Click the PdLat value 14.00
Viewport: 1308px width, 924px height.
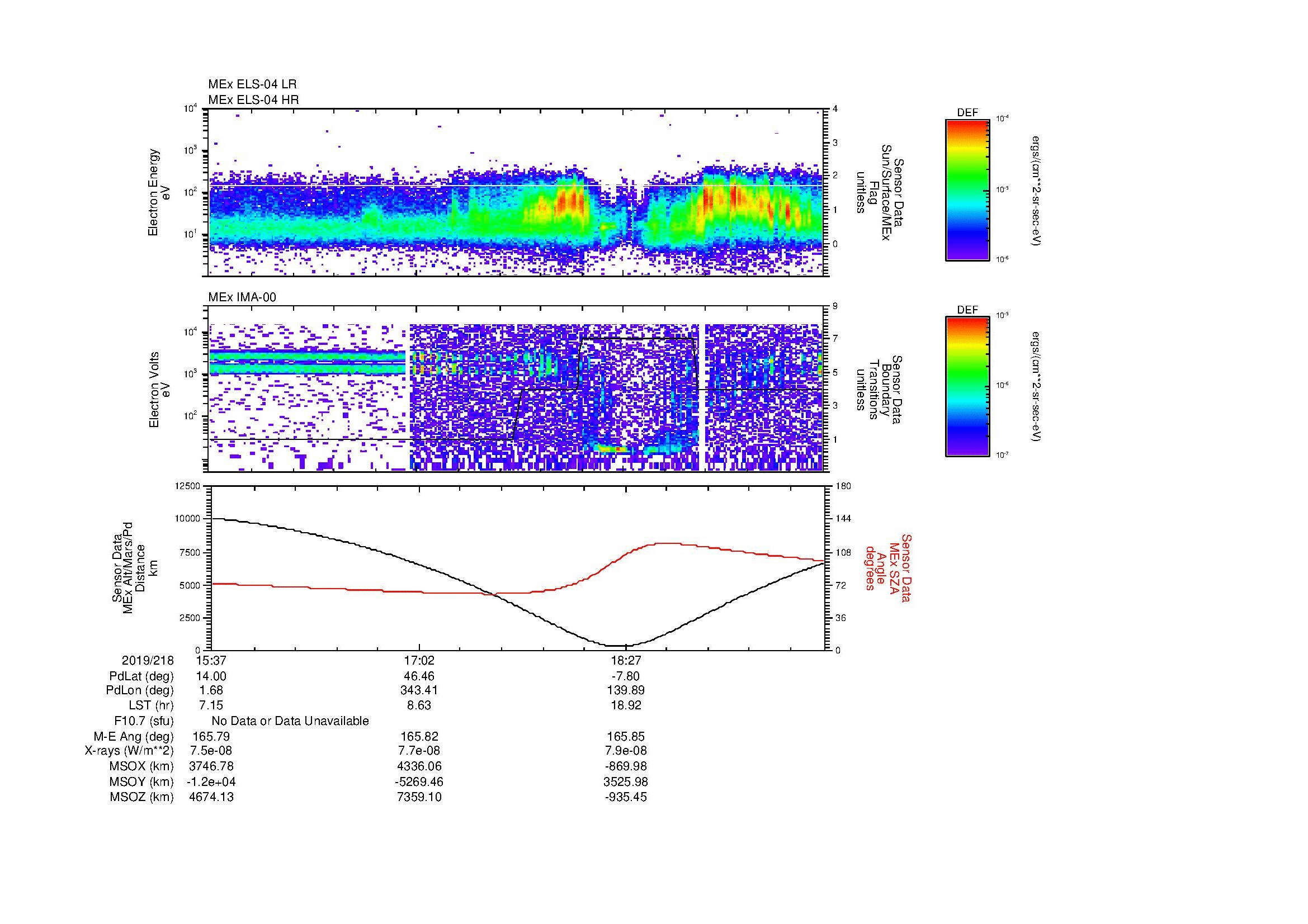(211, 676)
